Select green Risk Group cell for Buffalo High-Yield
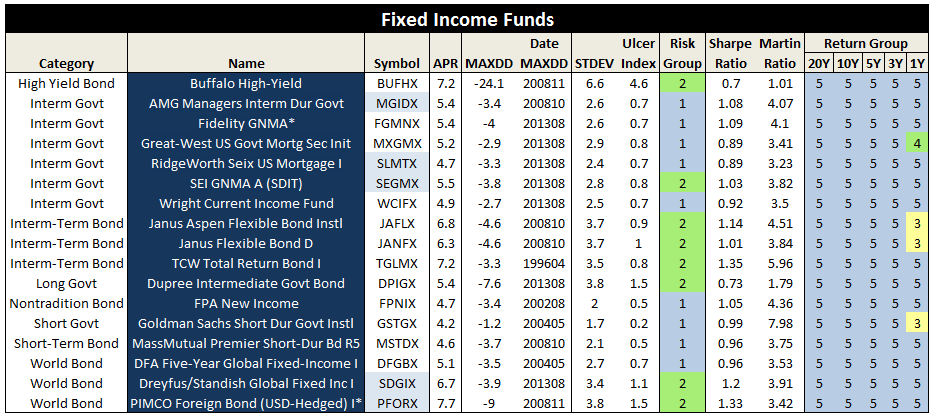This screenshot has height=420, width=935. click(682, 83)
